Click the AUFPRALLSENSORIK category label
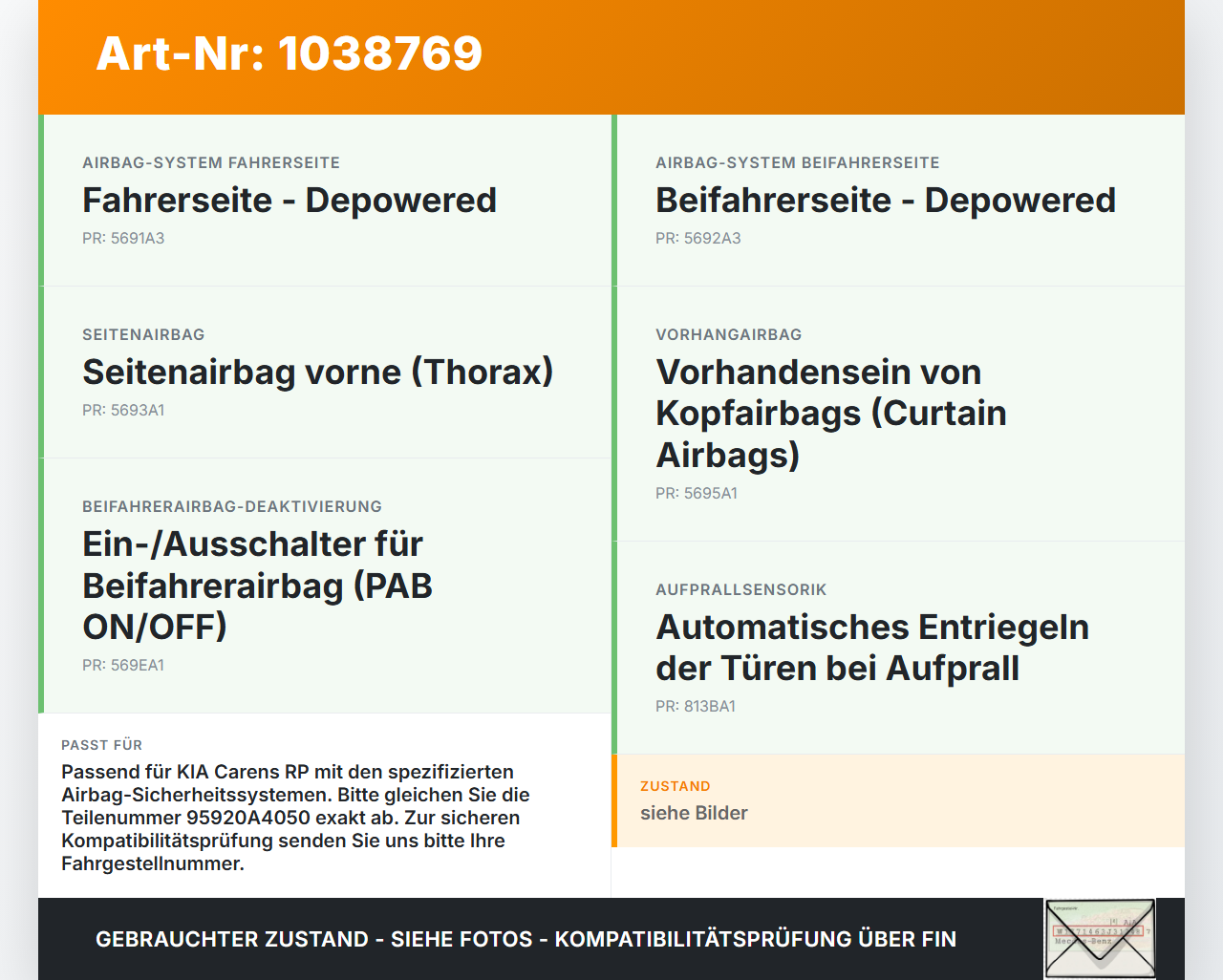 741,589
